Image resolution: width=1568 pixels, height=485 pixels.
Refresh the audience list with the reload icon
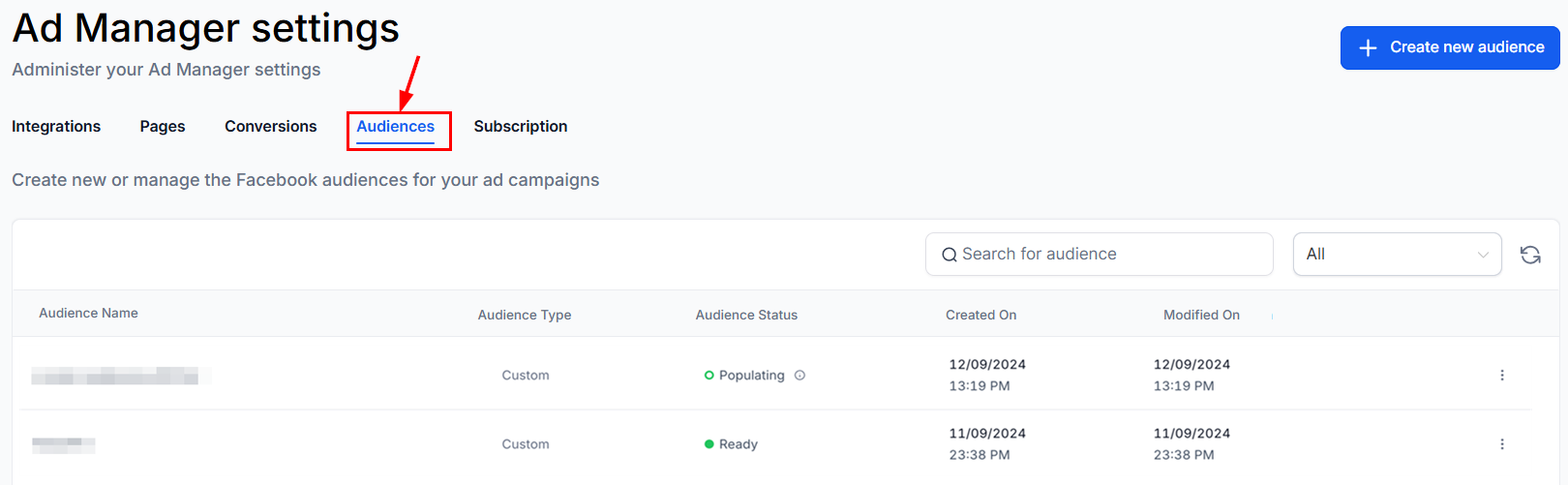[1530, 255]
